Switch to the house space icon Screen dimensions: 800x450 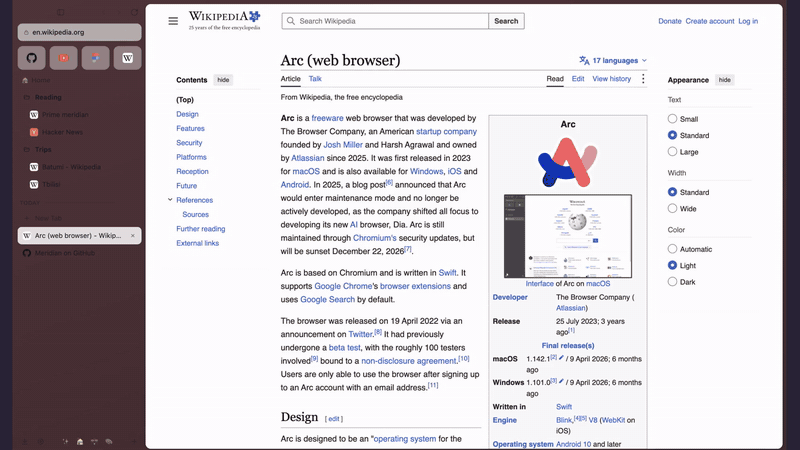[x=80, y=441]
